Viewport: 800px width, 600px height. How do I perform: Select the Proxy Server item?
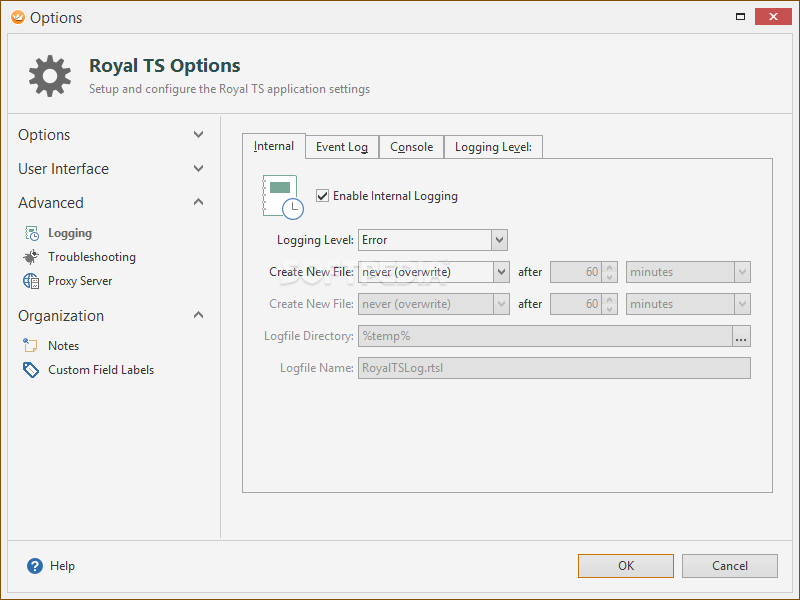pyautogui.click(x=80, y=281)
